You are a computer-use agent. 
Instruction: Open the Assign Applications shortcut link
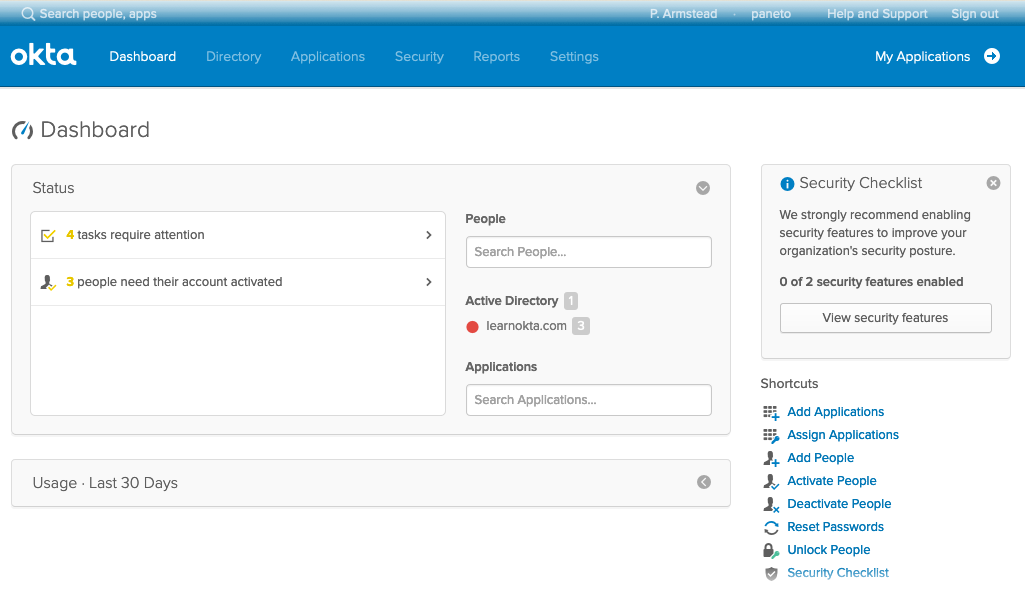(x=842, y=435)
